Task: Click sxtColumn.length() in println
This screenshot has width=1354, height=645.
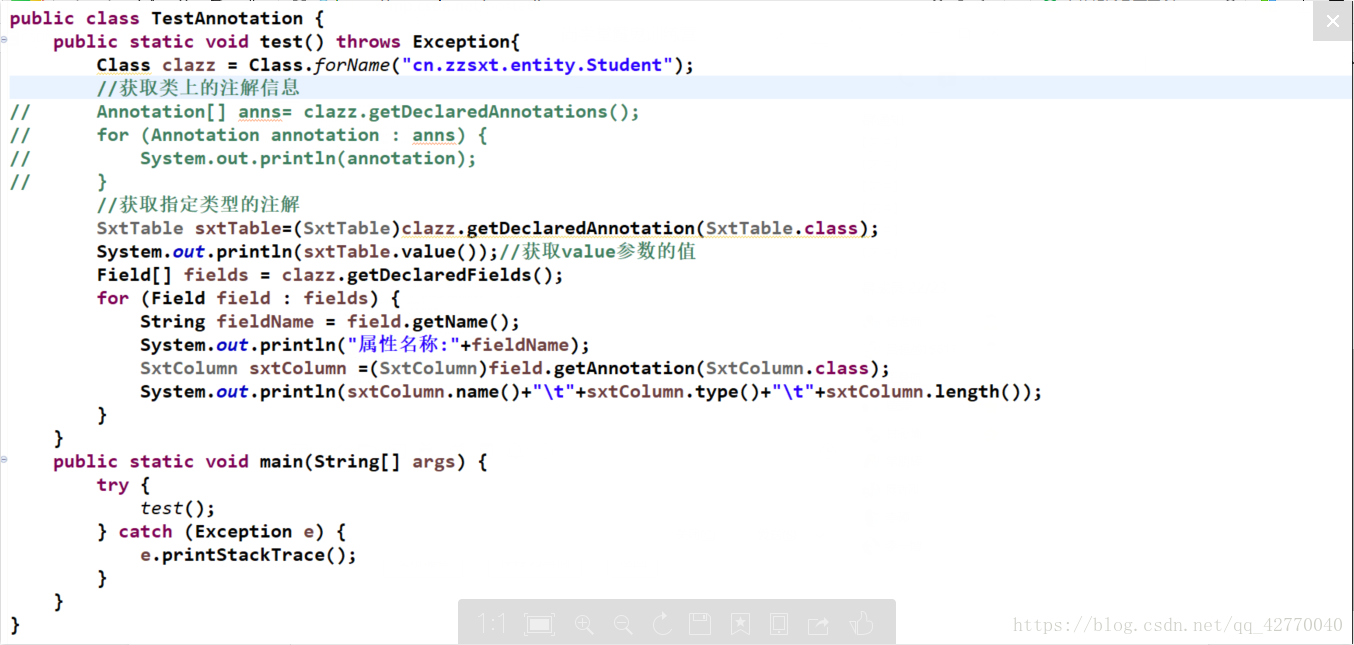Action: coord(923,392)
